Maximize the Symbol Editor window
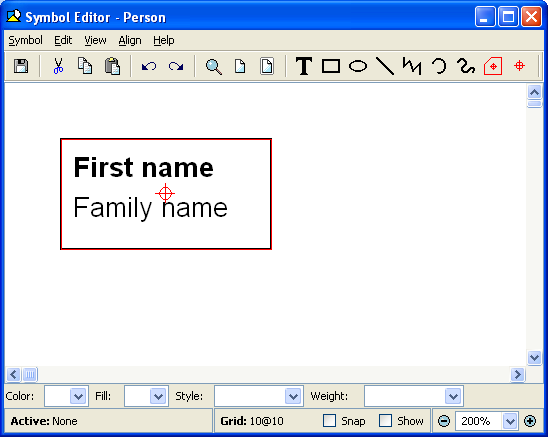Screen dimensions: 548x437 tap(508, 16)
